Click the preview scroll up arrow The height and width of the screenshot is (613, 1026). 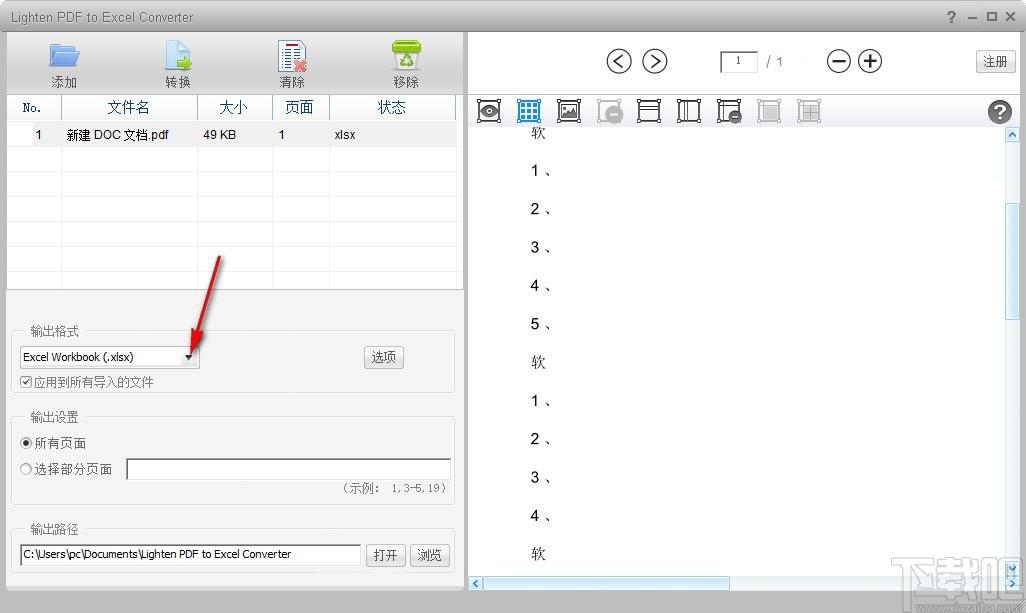[1012, 135]
